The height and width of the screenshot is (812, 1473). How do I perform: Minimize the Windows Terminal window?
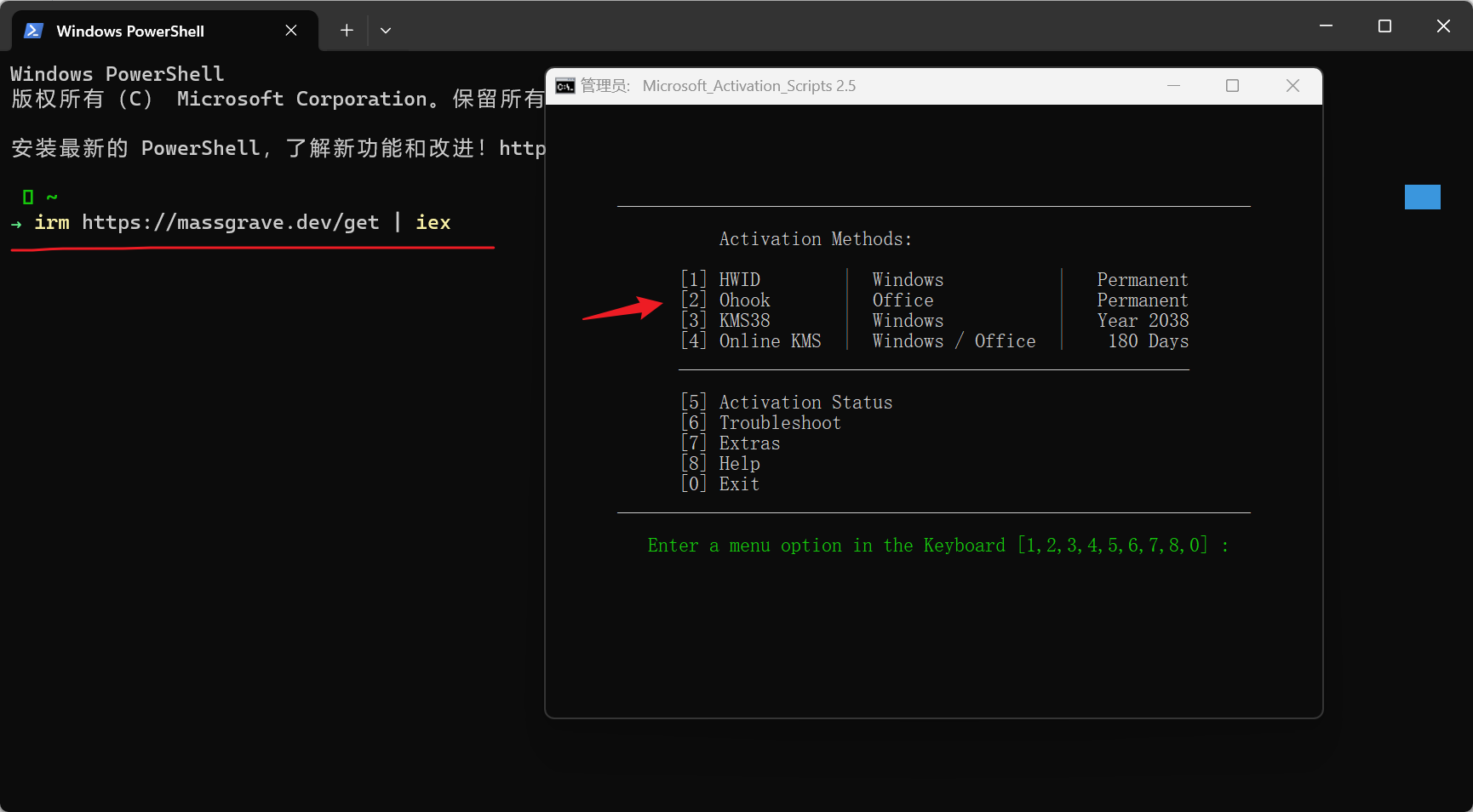click(1326, 26)
